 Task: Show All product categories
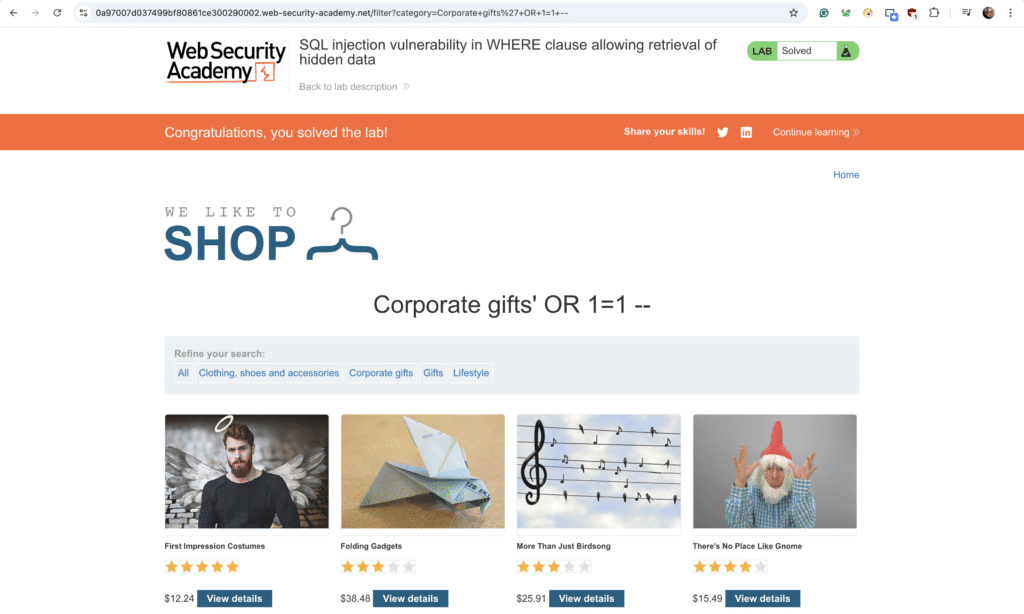[x=183, y=373]
